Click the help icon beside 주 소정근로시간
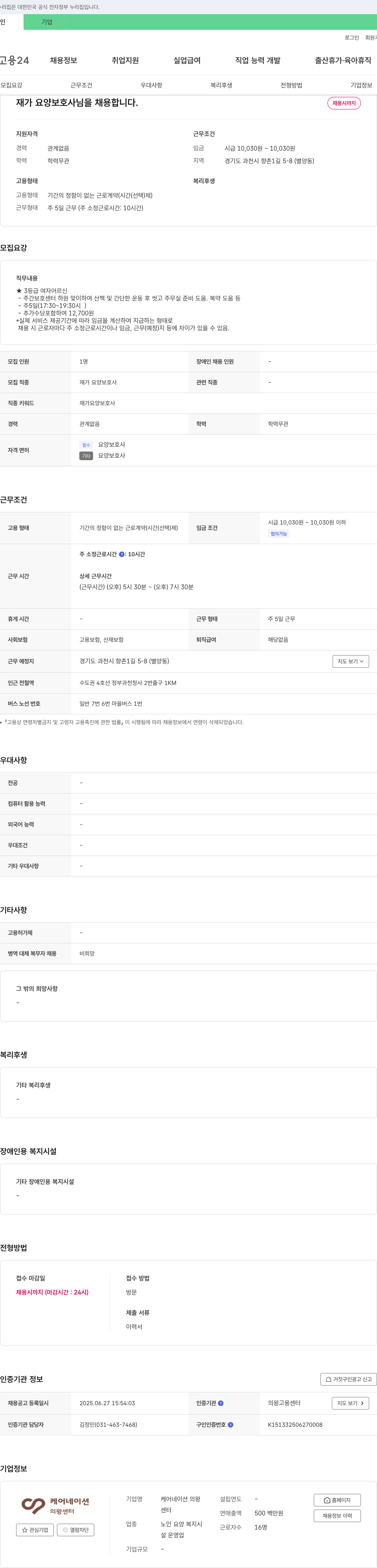The width and height of the screenshot is (377, 1568). (x=122, y=555)
